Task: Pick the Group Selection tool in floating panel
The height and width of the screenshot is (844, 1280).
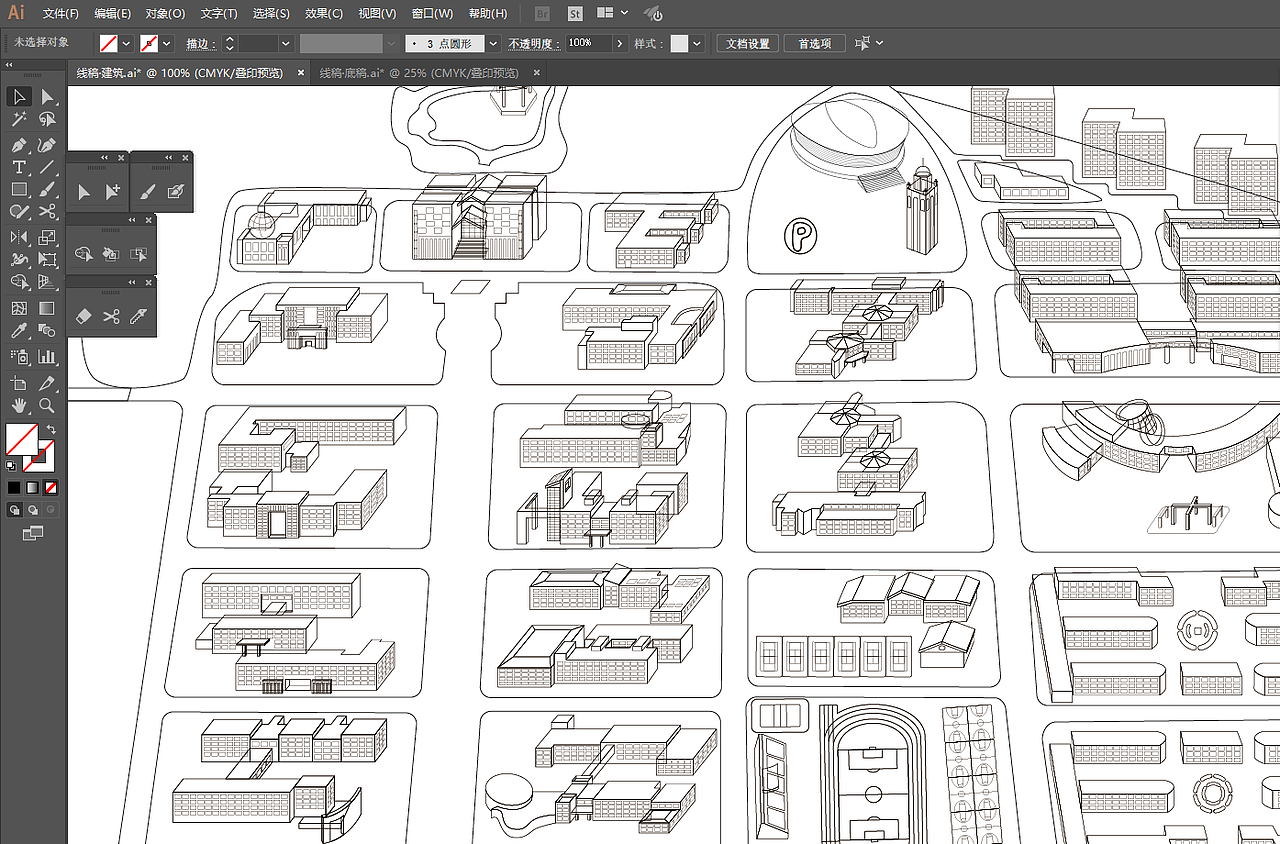Action: click(x=113, y=191)
